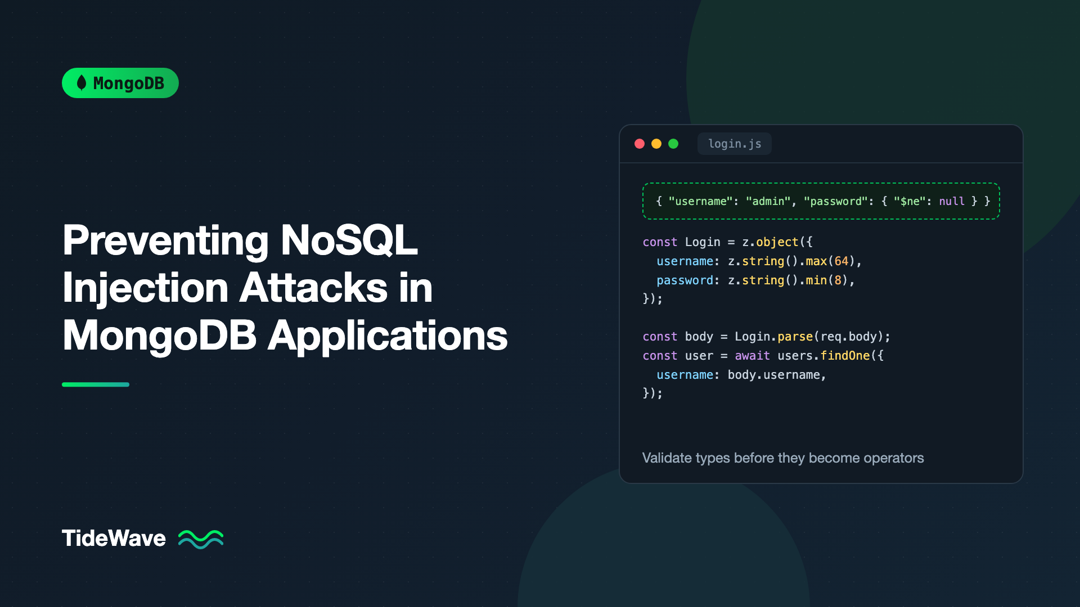
Task: Click the line 'username: body.username,'
Action: [x=741, y=375]
